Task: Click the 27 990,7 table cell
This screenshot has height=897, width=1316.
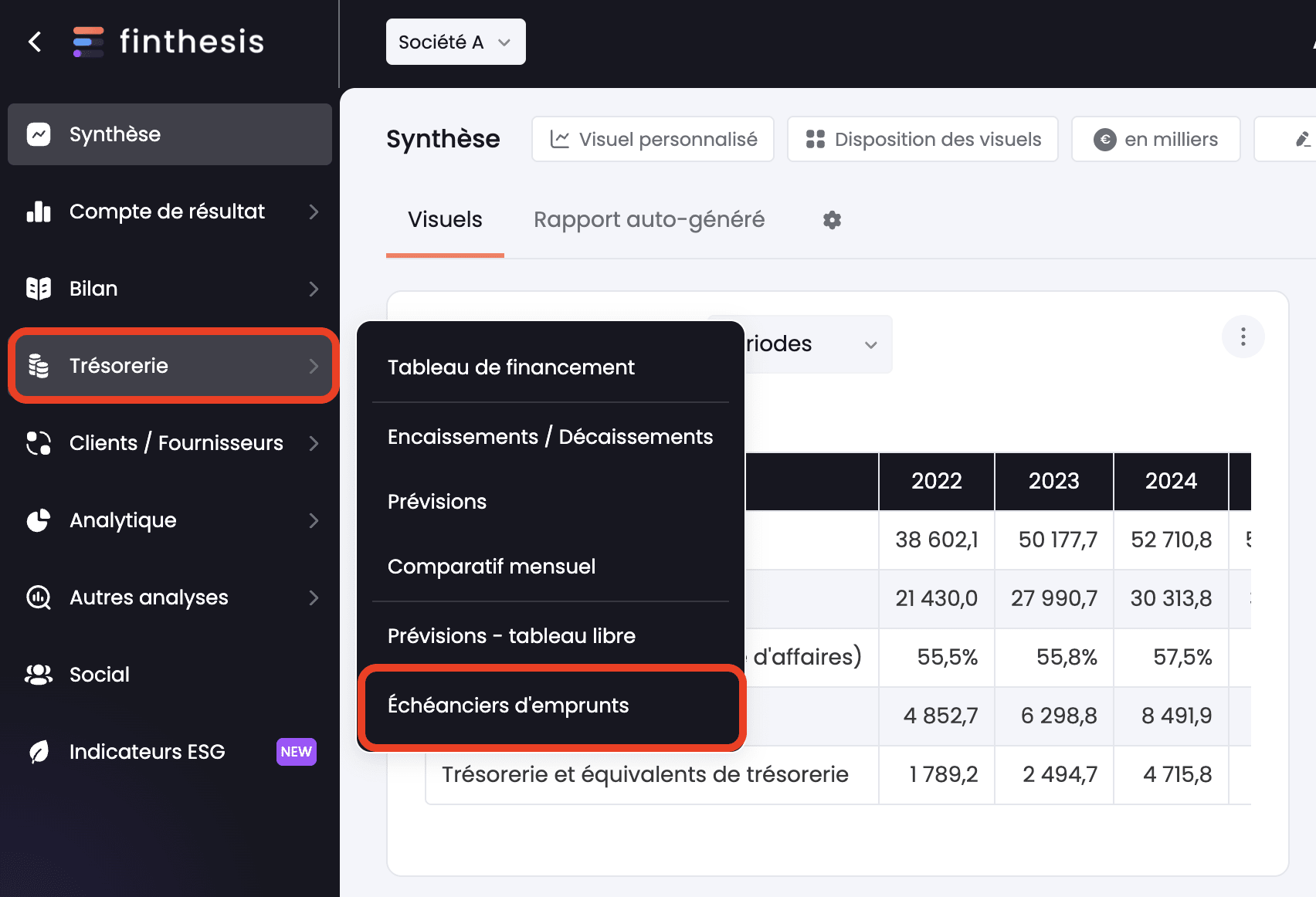Action: (x=1054, y=598)
